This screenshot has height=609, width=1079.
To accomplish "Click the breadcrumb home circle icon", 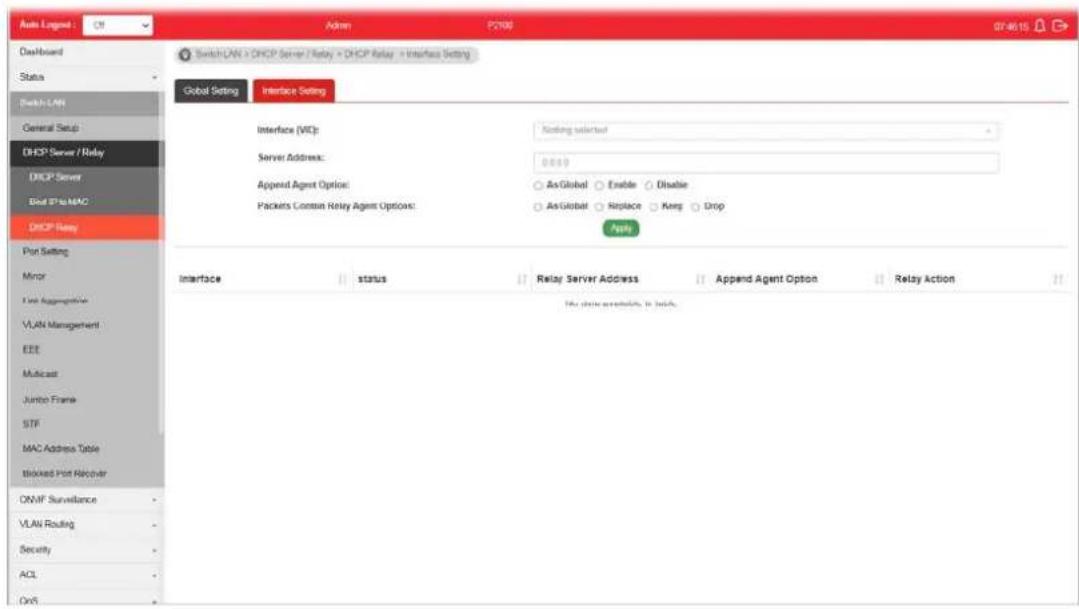I will [x=184, y=54].
